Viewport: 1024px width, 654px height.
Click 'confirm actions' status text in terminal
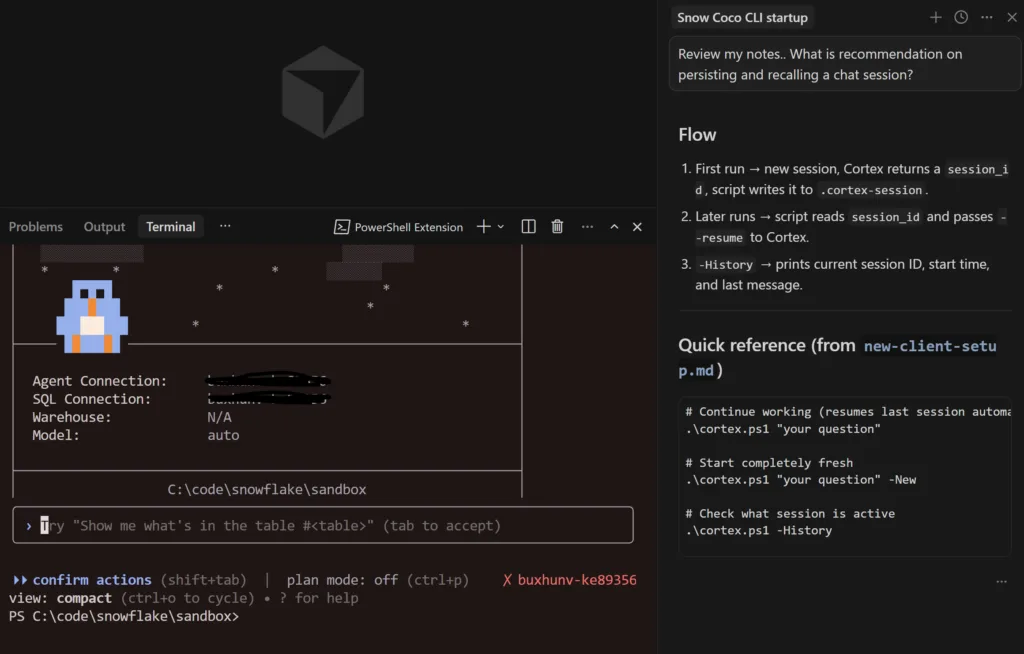[92, 580]
